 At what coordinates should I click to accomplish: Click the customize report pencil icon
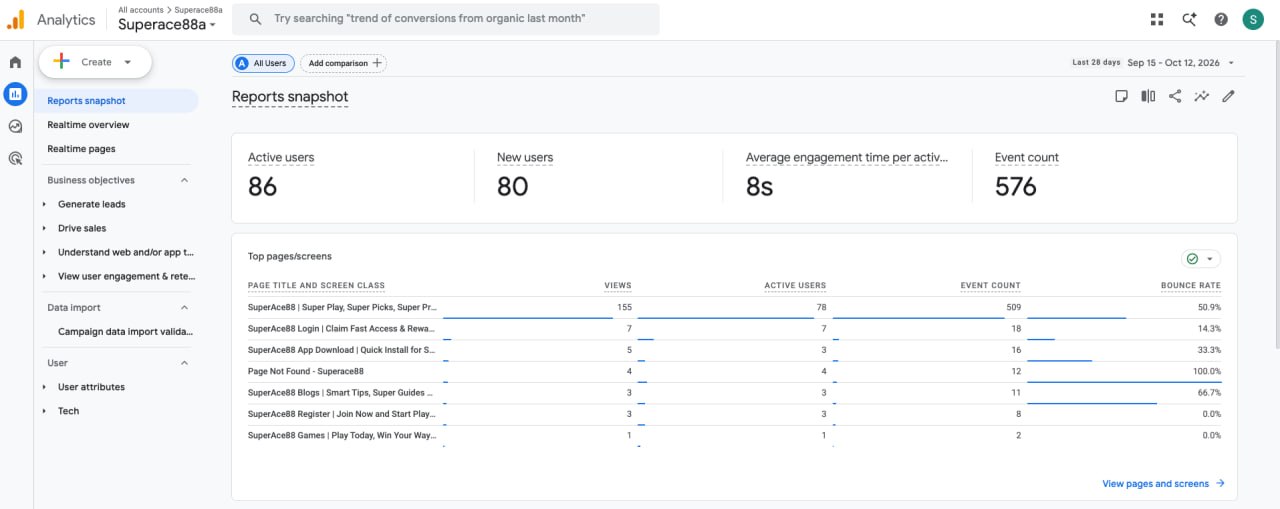[x=1228, y=96]
